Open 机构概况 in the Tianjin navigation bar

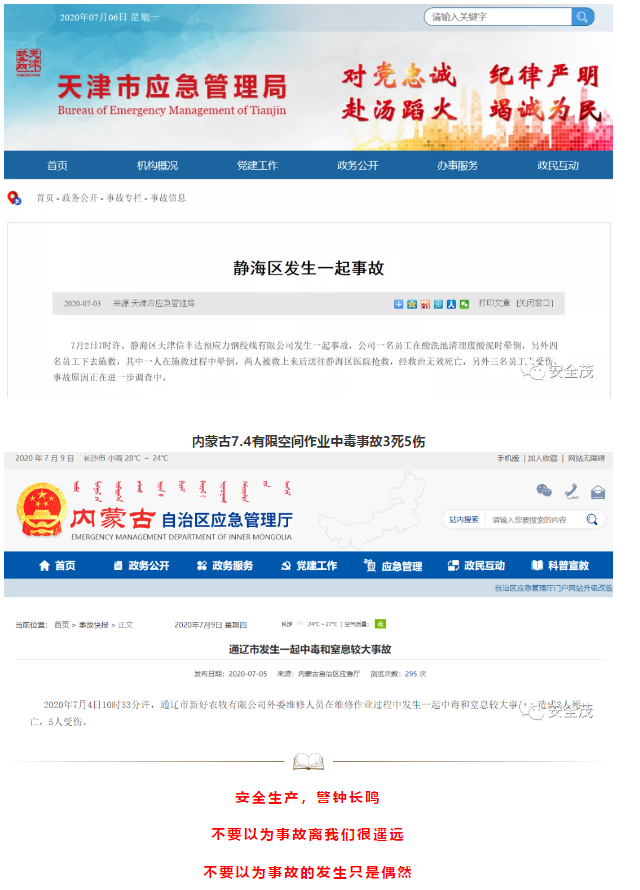157,165
